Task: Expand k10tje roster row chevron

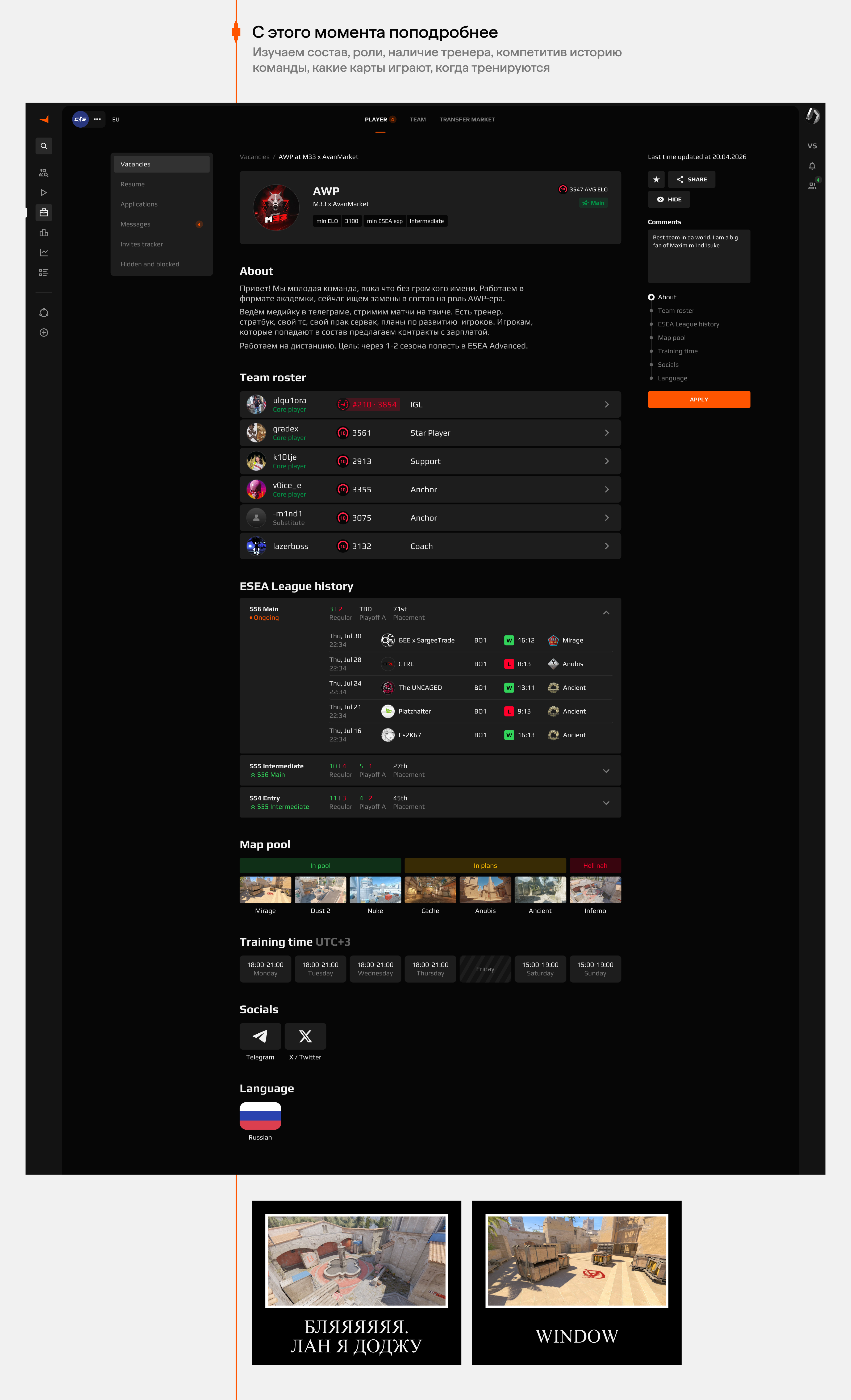Action: pyautogui.click(x=607, y=461)
